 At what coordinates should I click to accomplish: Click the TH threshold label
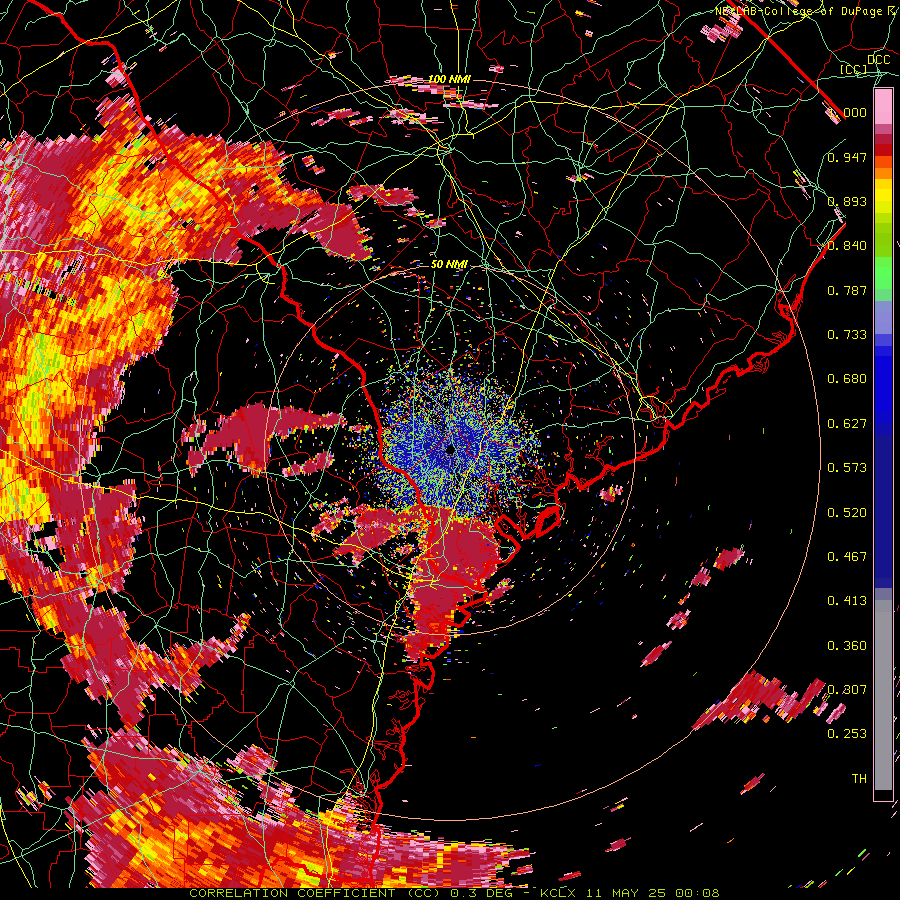point(859,779)
